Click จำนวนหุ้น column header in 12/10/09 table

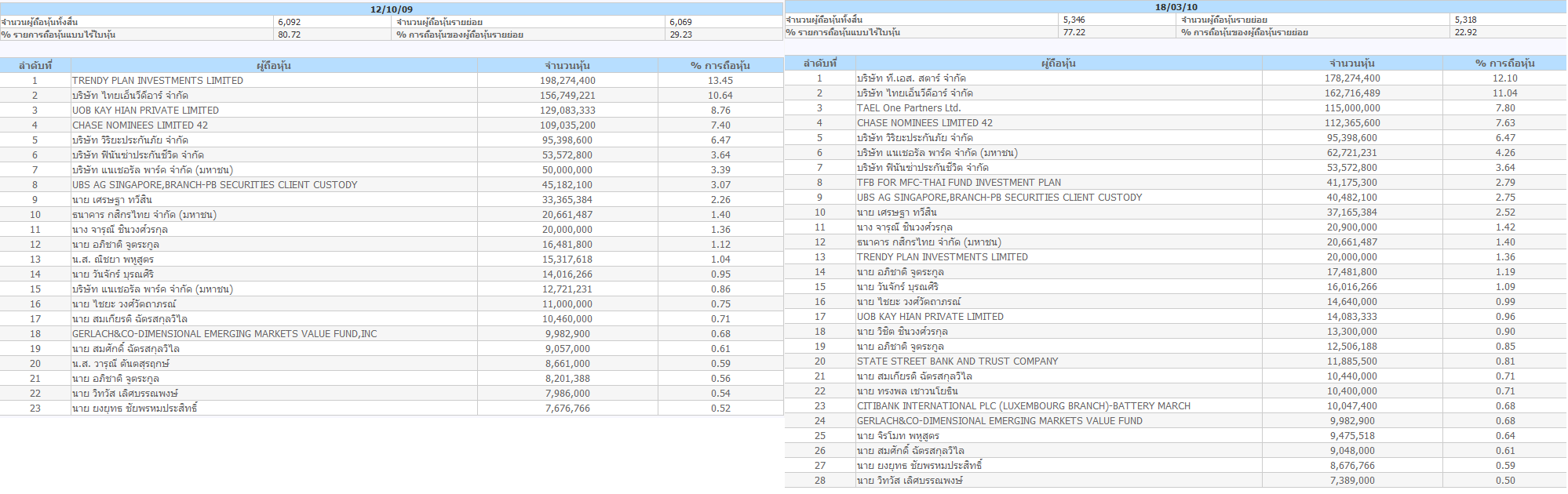point(567,66)
